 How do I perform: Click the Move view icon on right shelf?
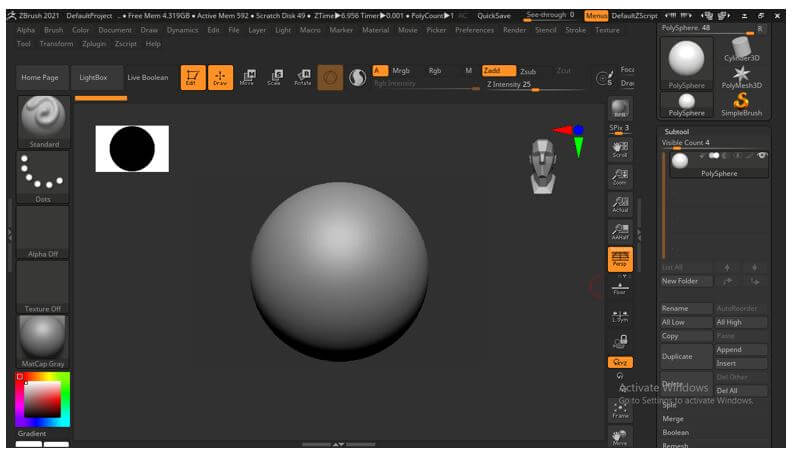620,437
